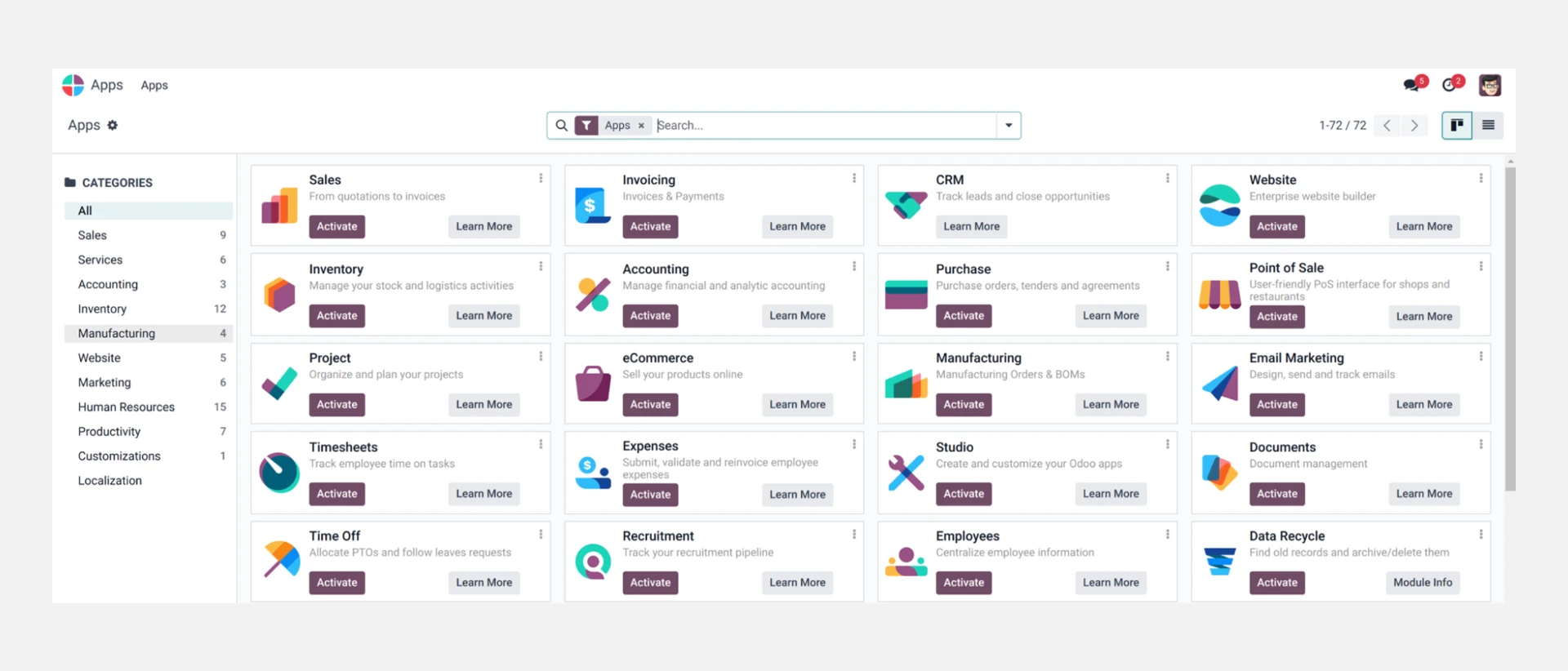Screen dimensions: 1568x671
Task: Click the Invoicing app icon
Action: tap(593, 205)
